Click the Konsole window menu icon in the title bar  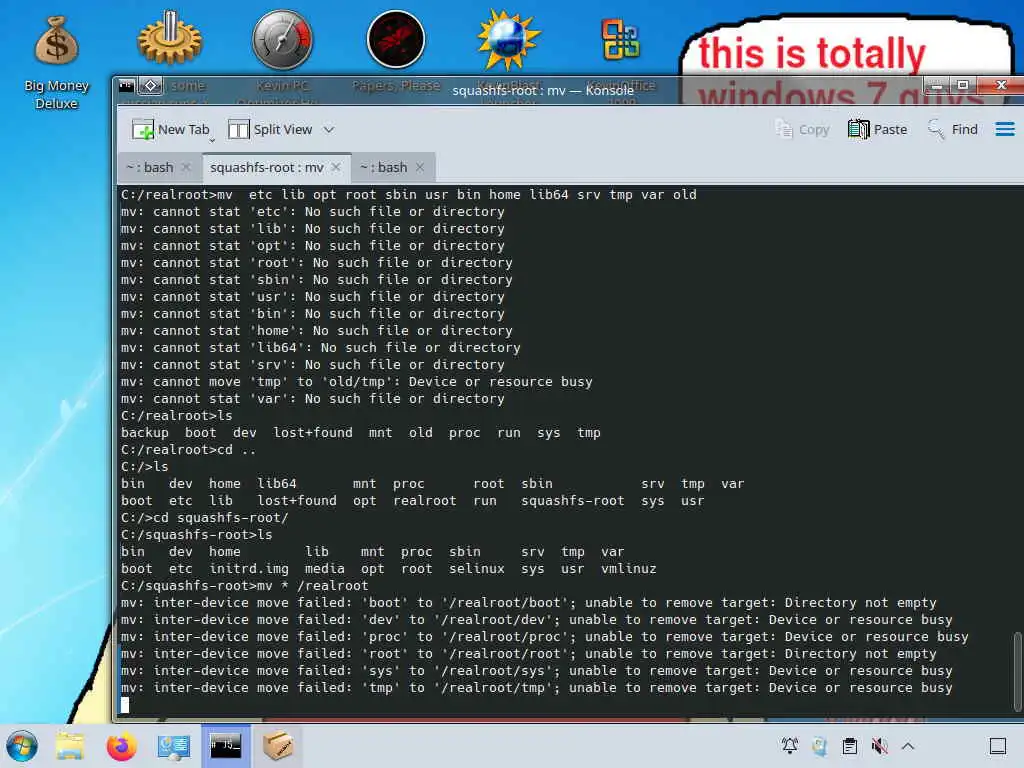[127, 86]
